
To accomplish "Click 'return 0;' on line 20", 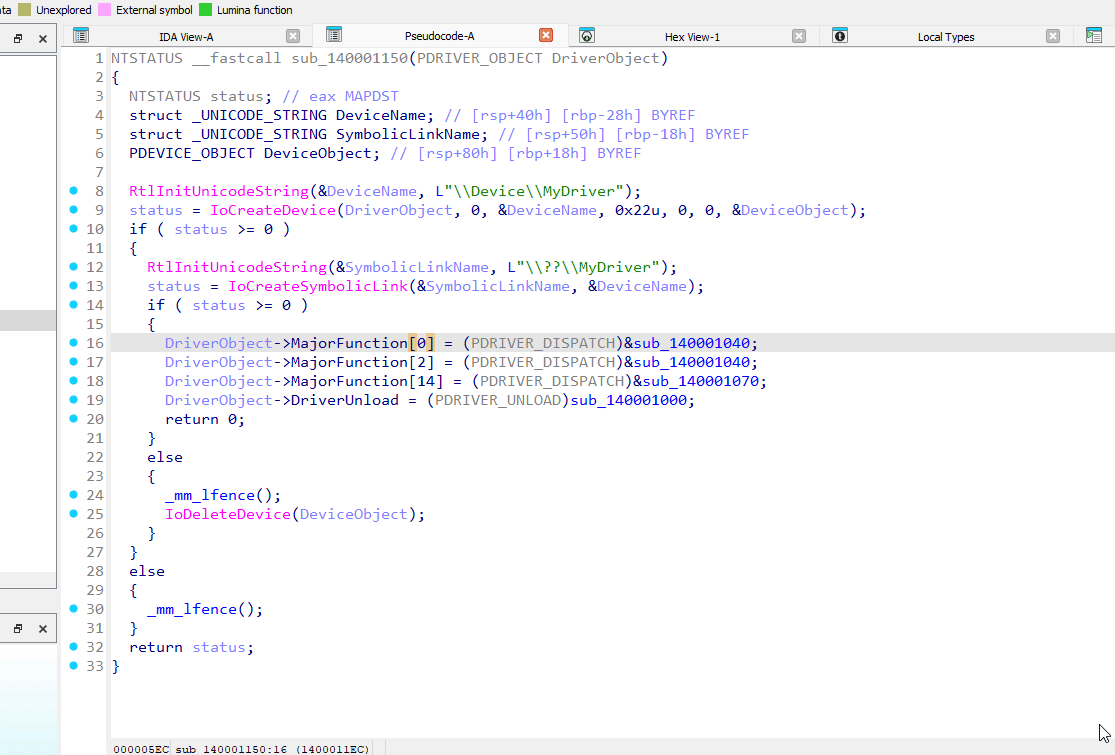I will (x=205, y=419).
